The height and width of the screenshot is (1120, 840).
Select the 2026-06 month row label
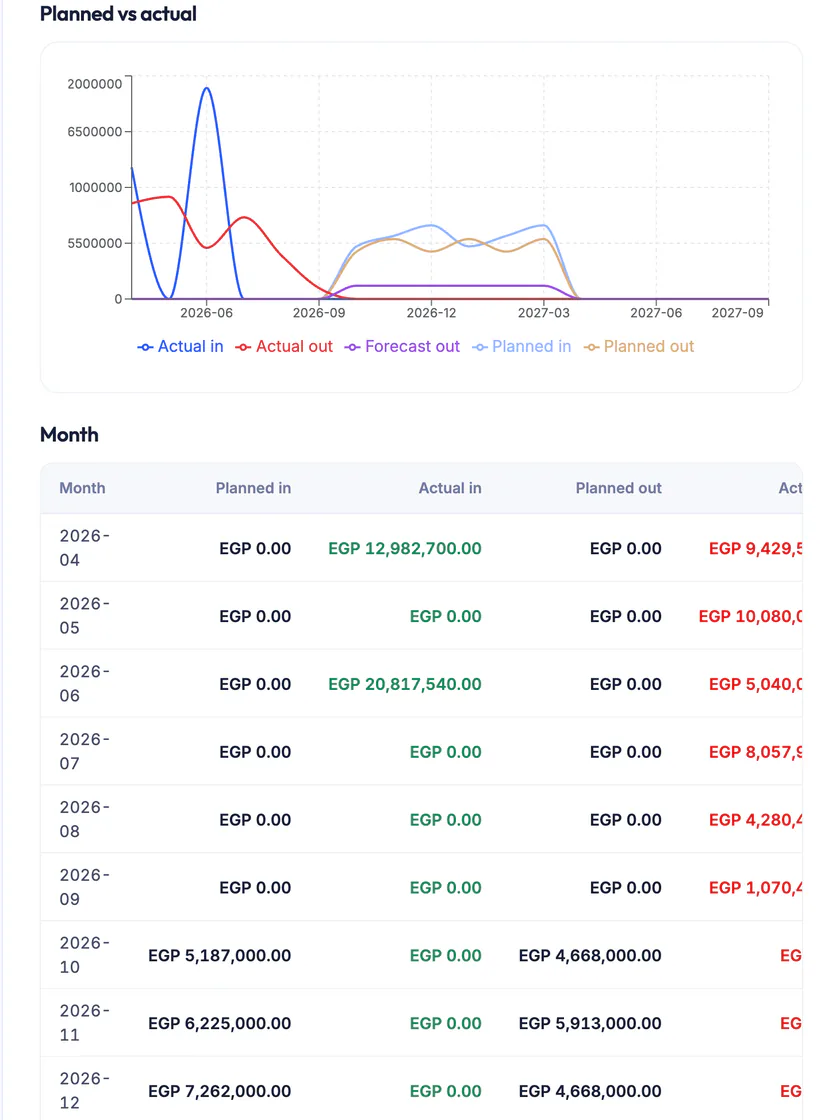click(84, 684)
